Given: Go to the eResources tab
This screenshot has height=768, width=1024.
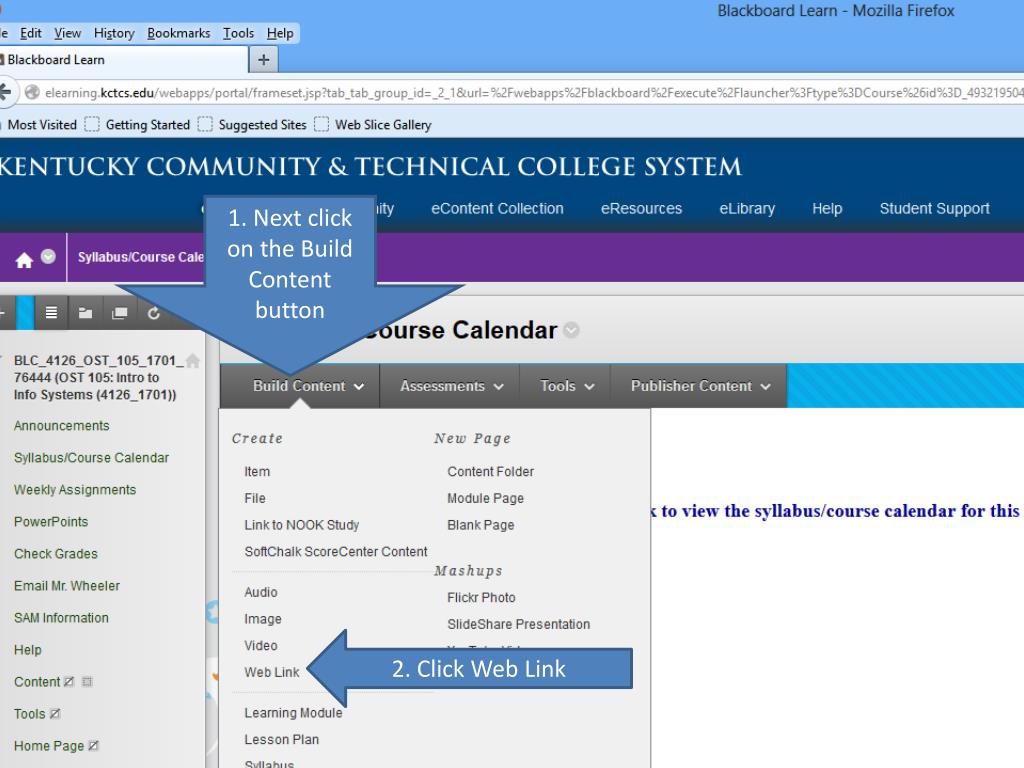Looking at the screenshot, I should [641, 209].
